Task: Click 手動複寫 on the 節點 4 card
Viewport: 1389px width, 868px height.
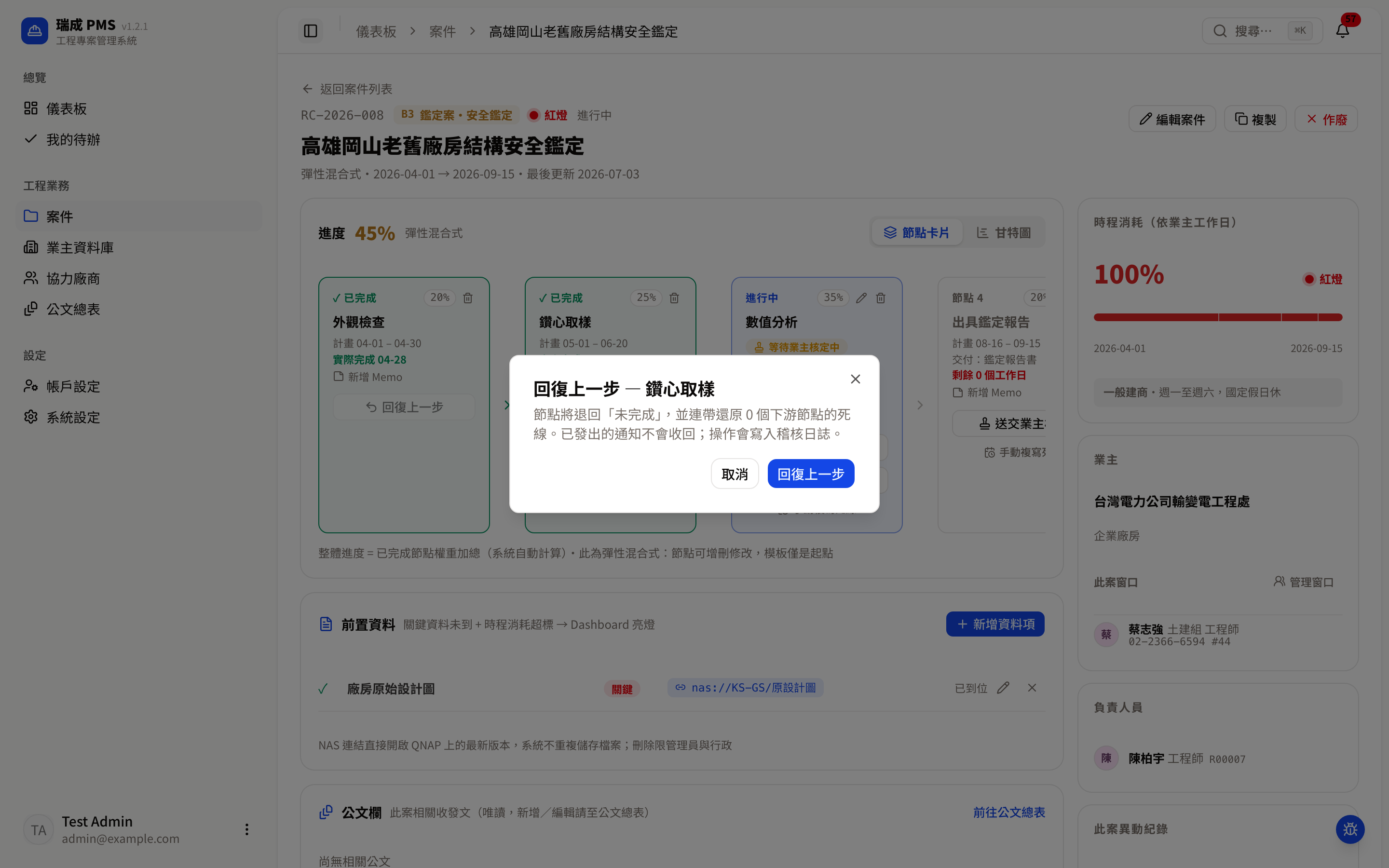Action: (x=1015, y=452)
